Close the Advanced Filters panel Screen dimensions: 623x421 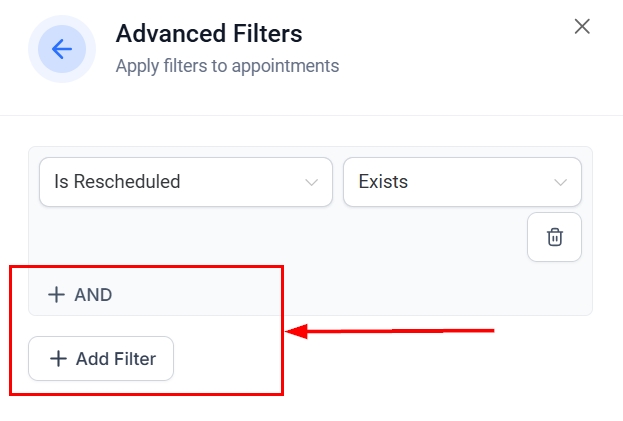[x=582, y=27]
